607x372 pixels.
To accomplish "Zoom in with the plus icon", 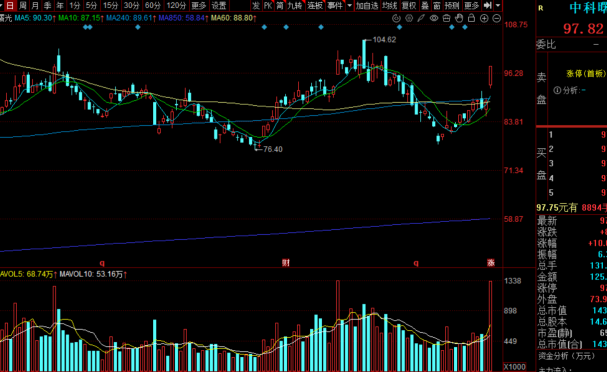I will click(x=484, y=18).
